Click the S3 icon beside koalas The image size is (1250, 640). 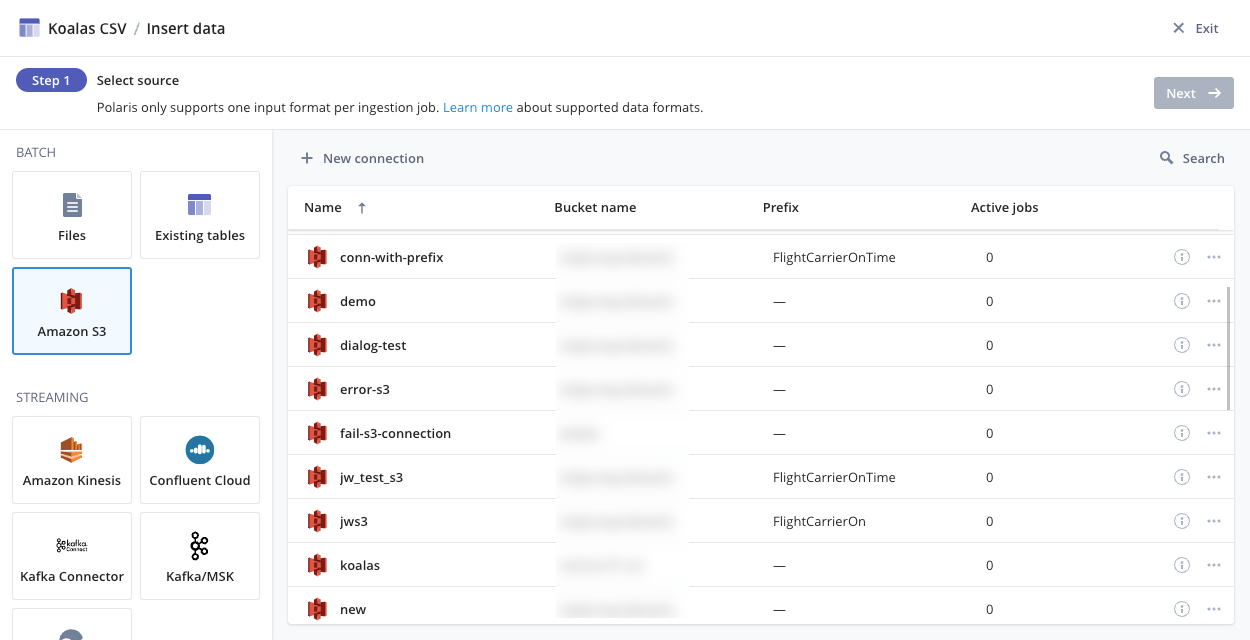point(317,565)
